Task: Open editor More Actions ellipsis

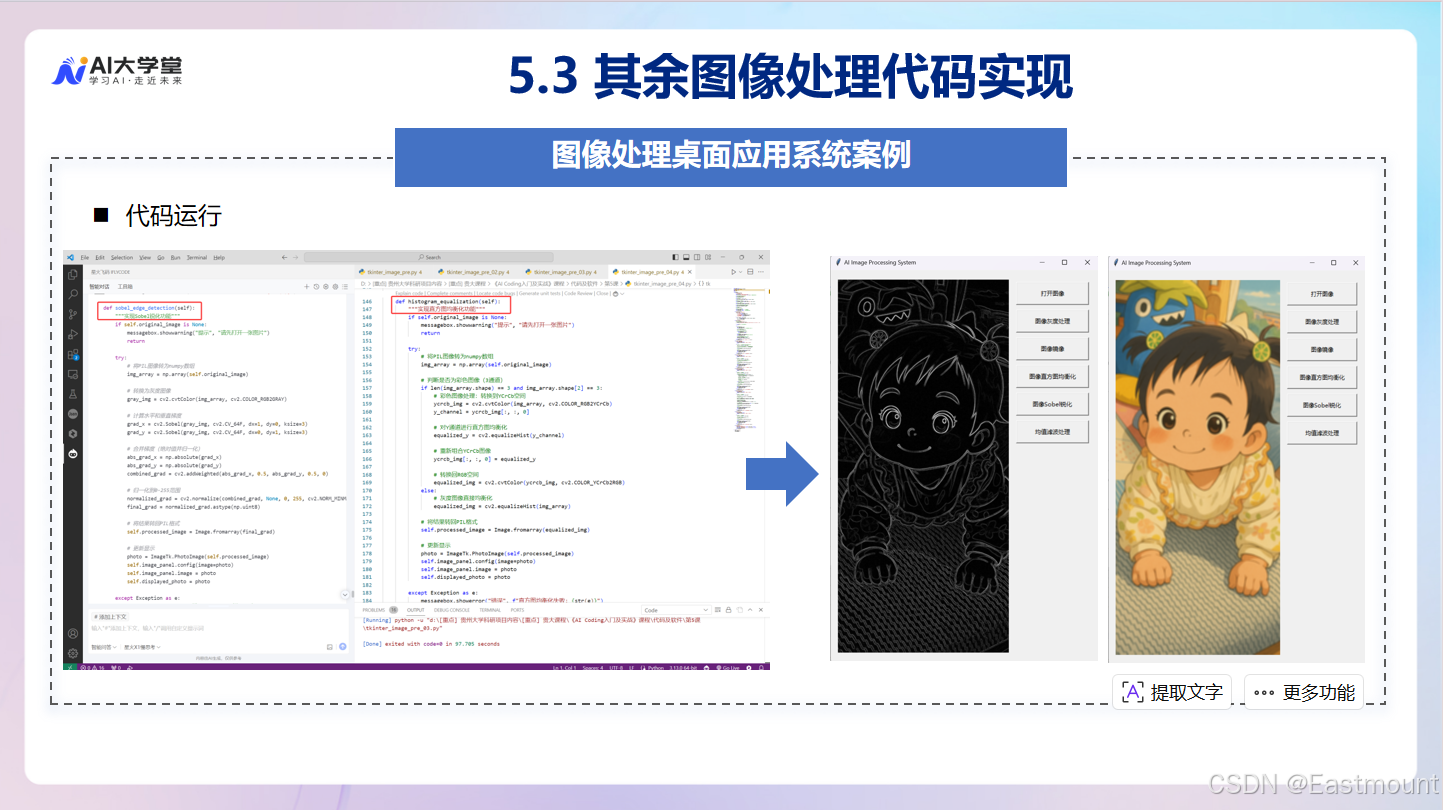Action: pyautogui.click(x=761, y=272)
